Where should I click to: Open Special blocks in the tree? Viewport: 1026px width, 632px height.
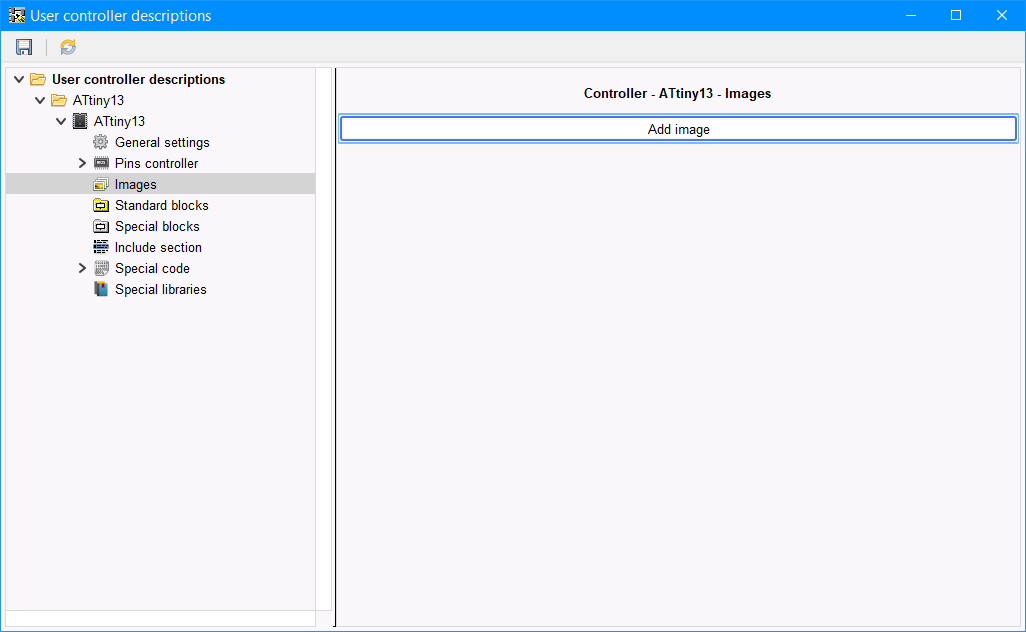point(157,226)
